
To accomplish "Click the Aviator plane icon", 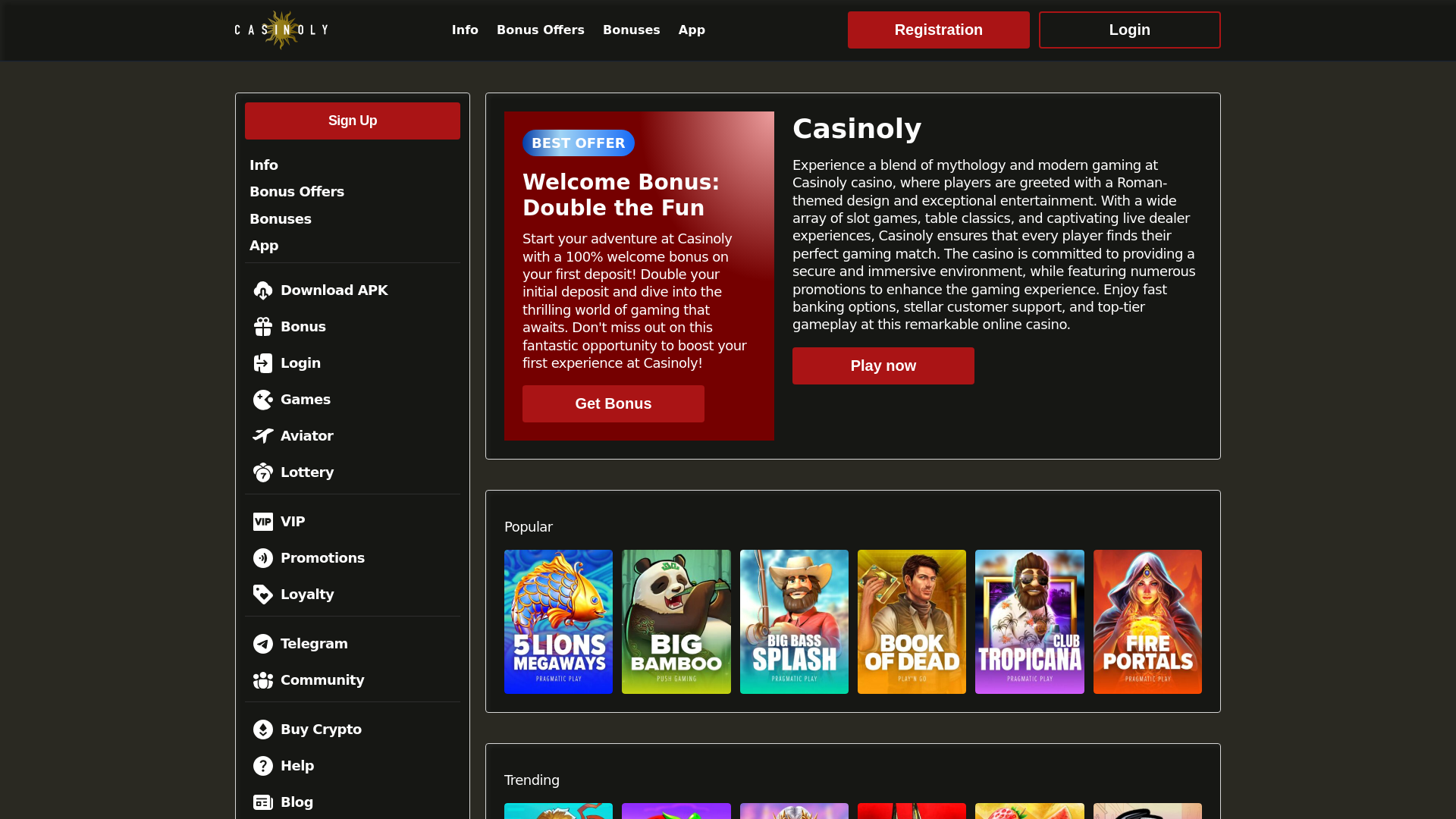I will click(263, 436).
